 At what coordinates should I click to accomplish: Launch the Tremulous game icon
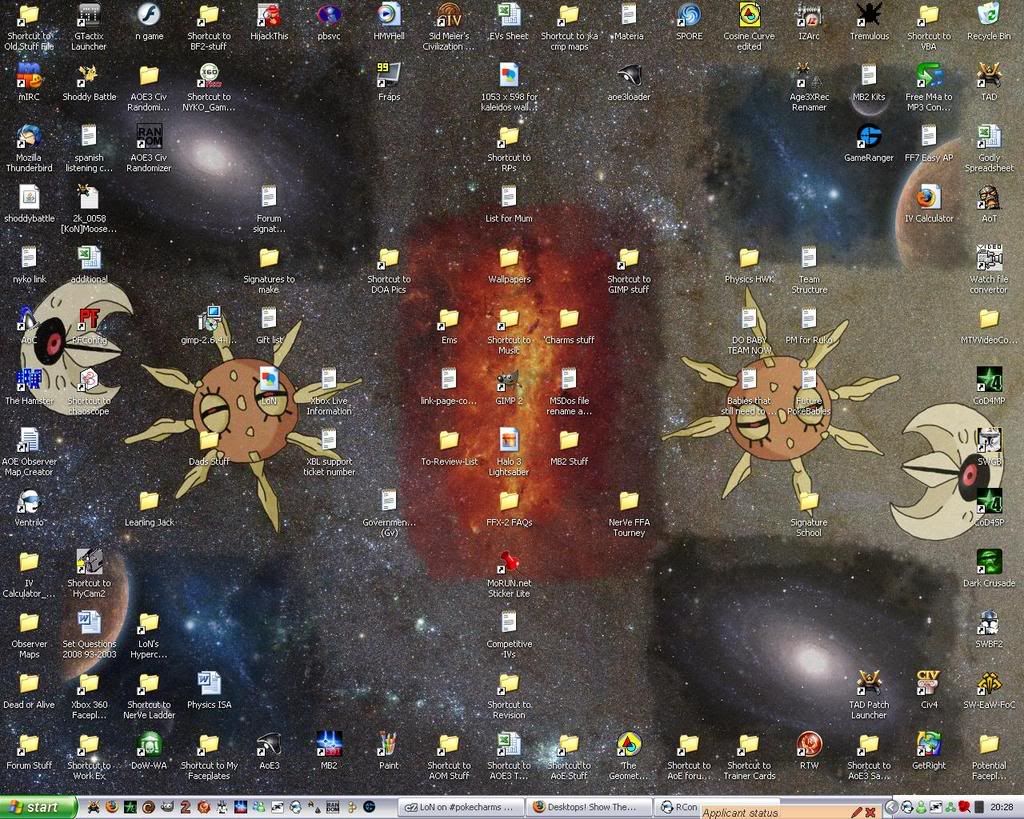coord(869,16)
